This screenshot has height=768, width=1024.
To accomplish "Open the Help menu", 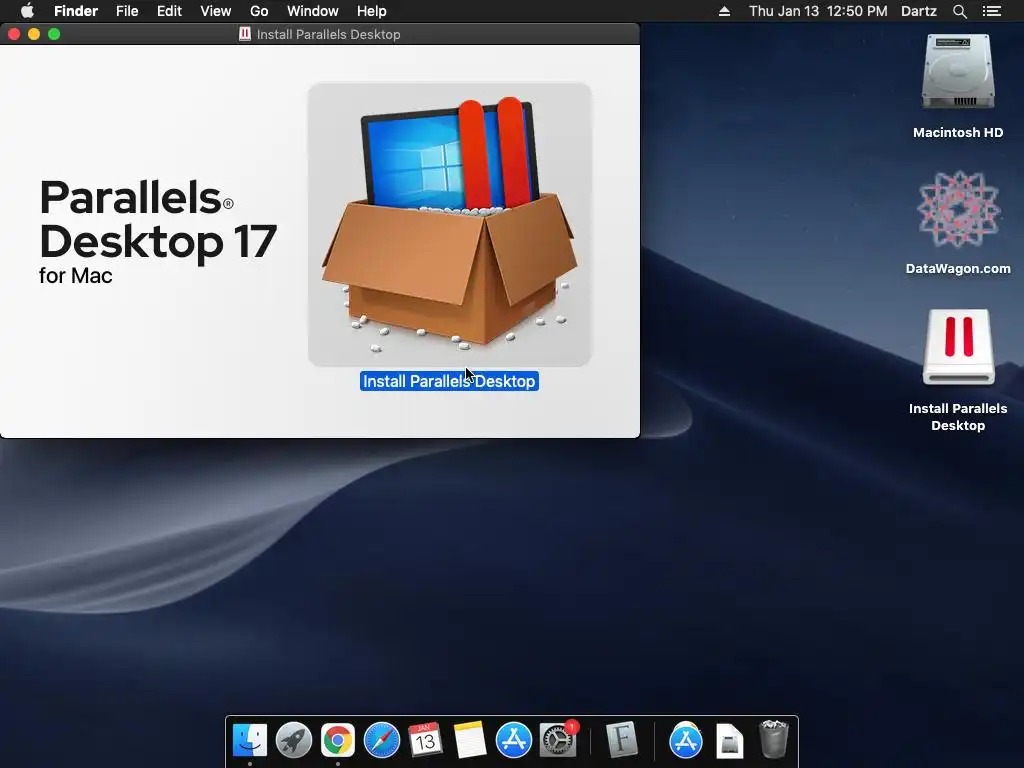I will tap(372, 11).
